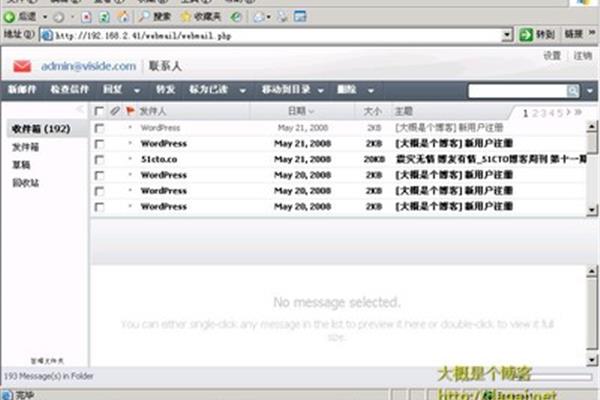Sort messages by Sender (发件人) column
600x400 pixels.
(x=153, y=111)
